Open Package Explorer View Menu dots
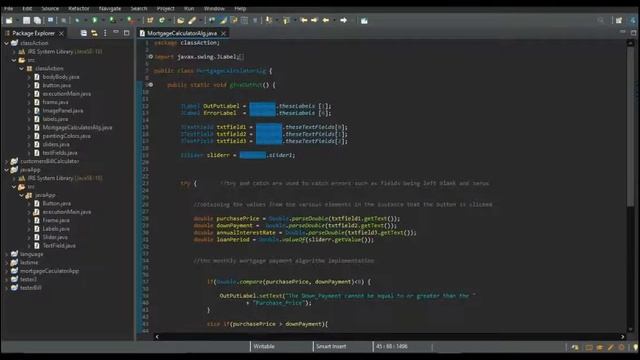 (105, 33)
